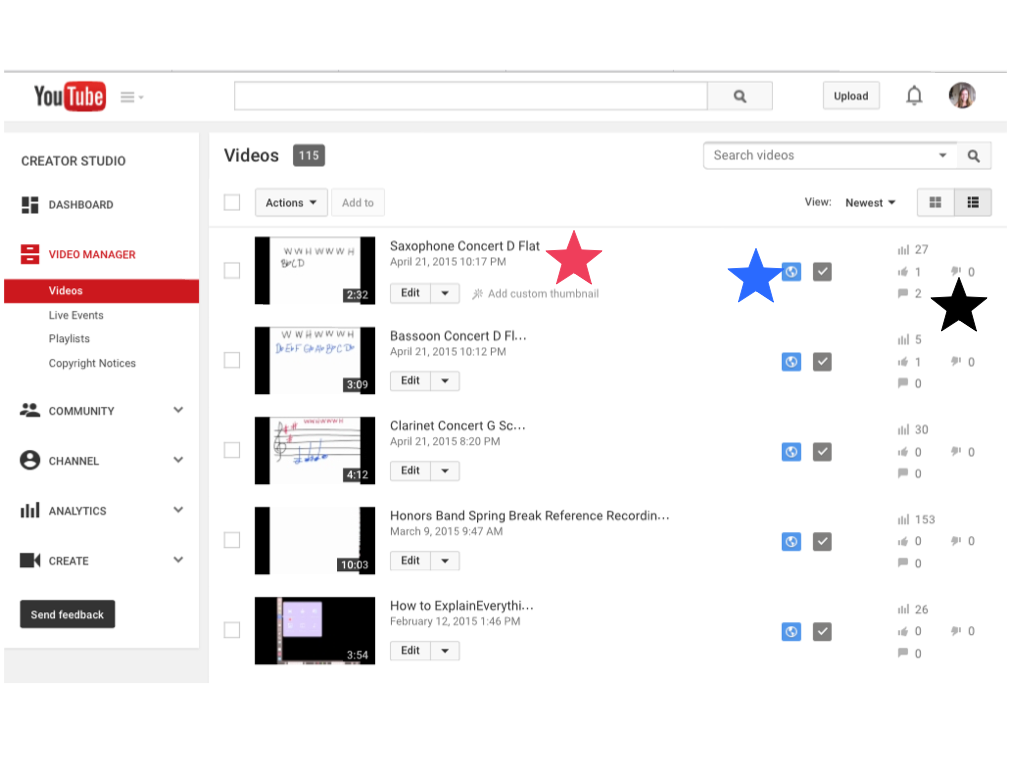
Task: Click in the main YouTube search field
Action: point(471,96)
